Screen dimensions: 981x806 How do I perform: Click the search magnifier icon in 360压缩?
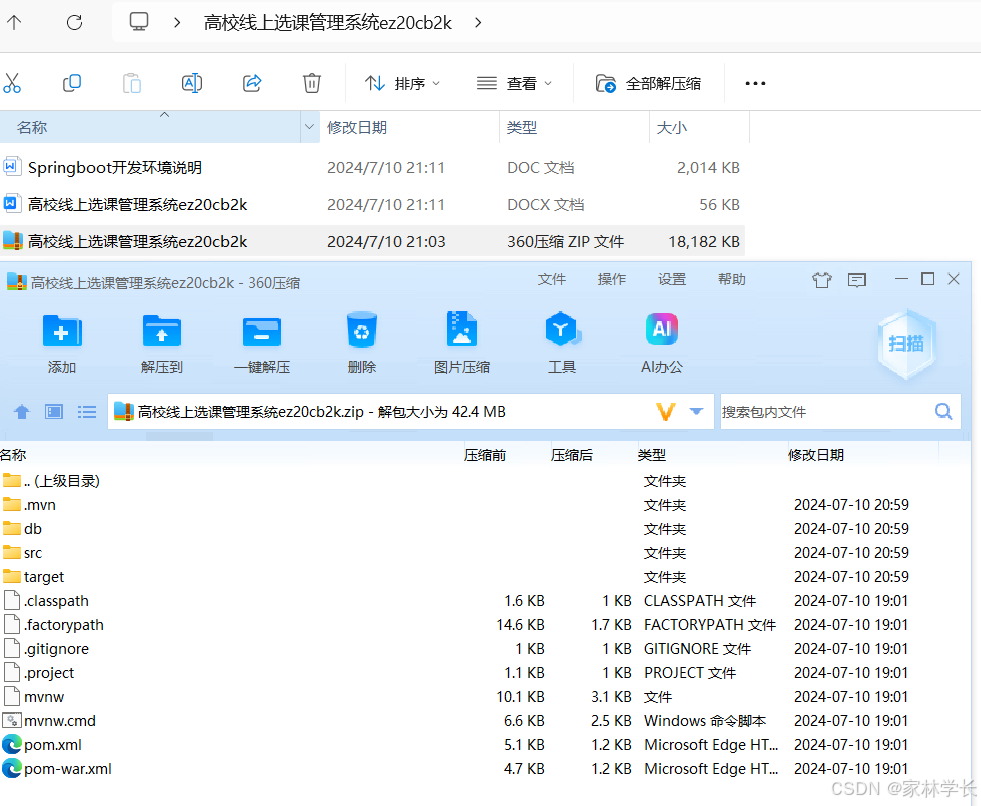pos(943,412)
